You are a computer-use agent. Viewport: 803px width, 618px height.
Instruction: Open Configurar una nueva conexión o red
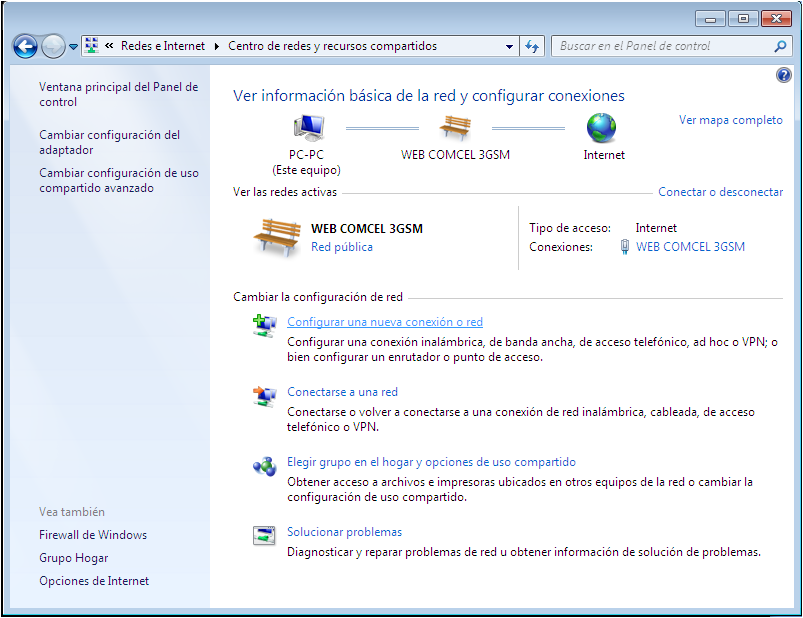[x=385, y=322]
